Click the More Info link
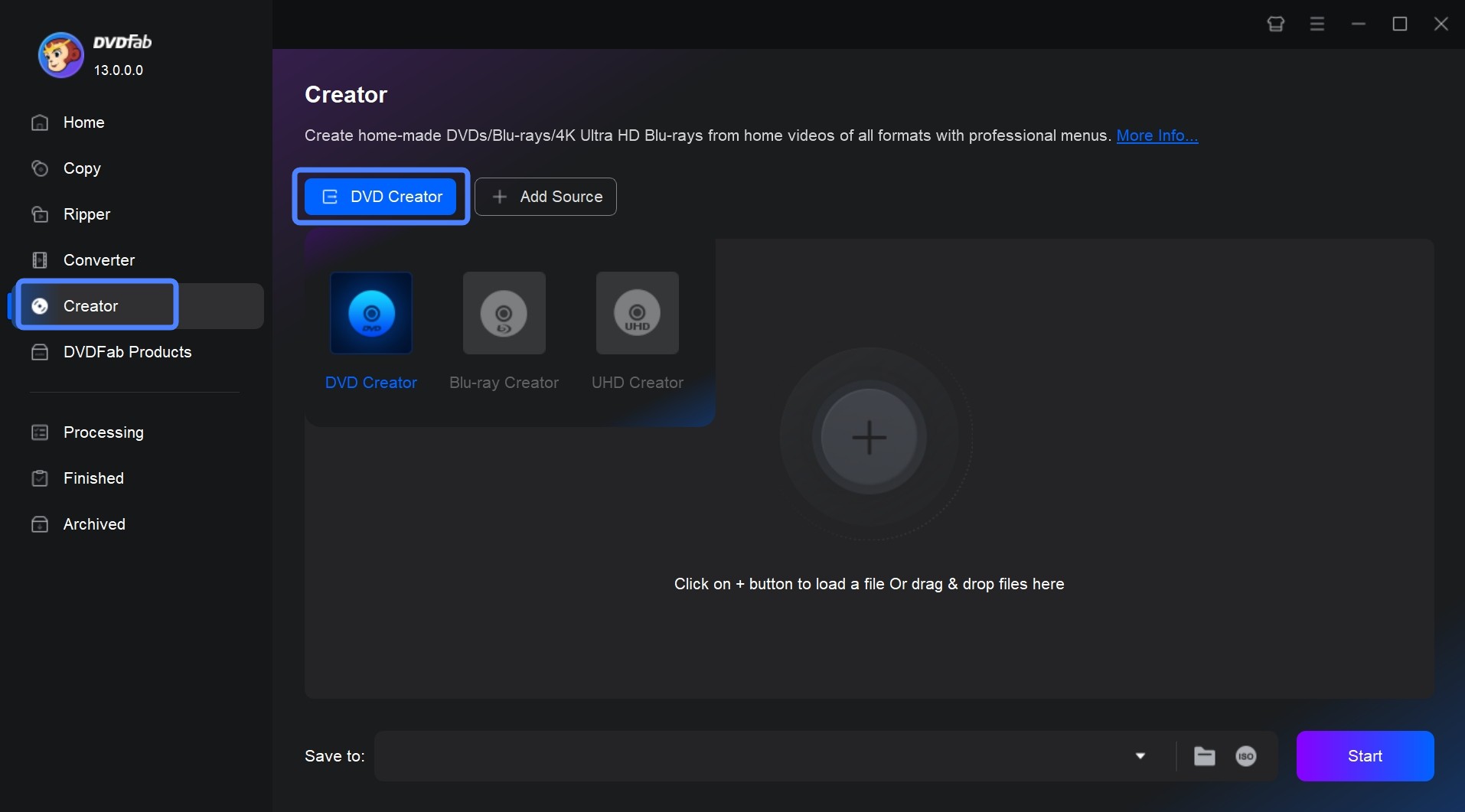 1157,135
